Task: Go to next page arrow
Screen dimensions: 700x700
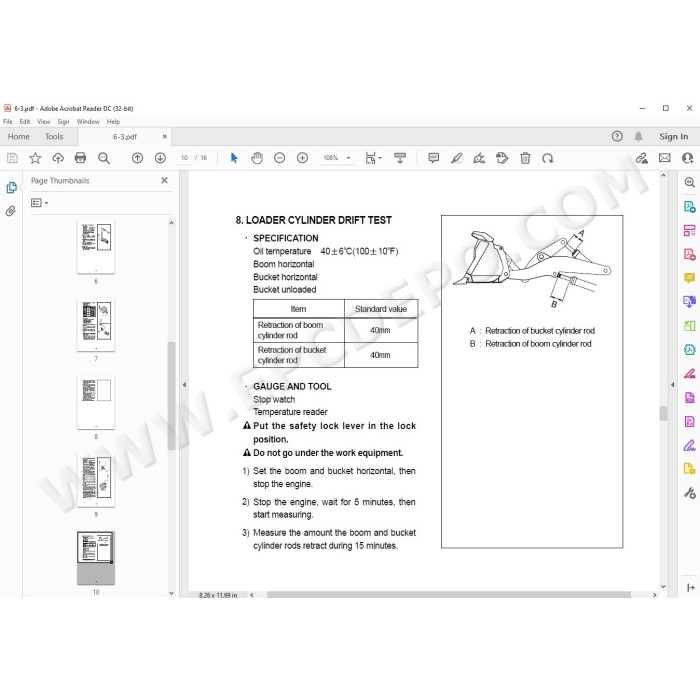Action: [x=160, y=158]
